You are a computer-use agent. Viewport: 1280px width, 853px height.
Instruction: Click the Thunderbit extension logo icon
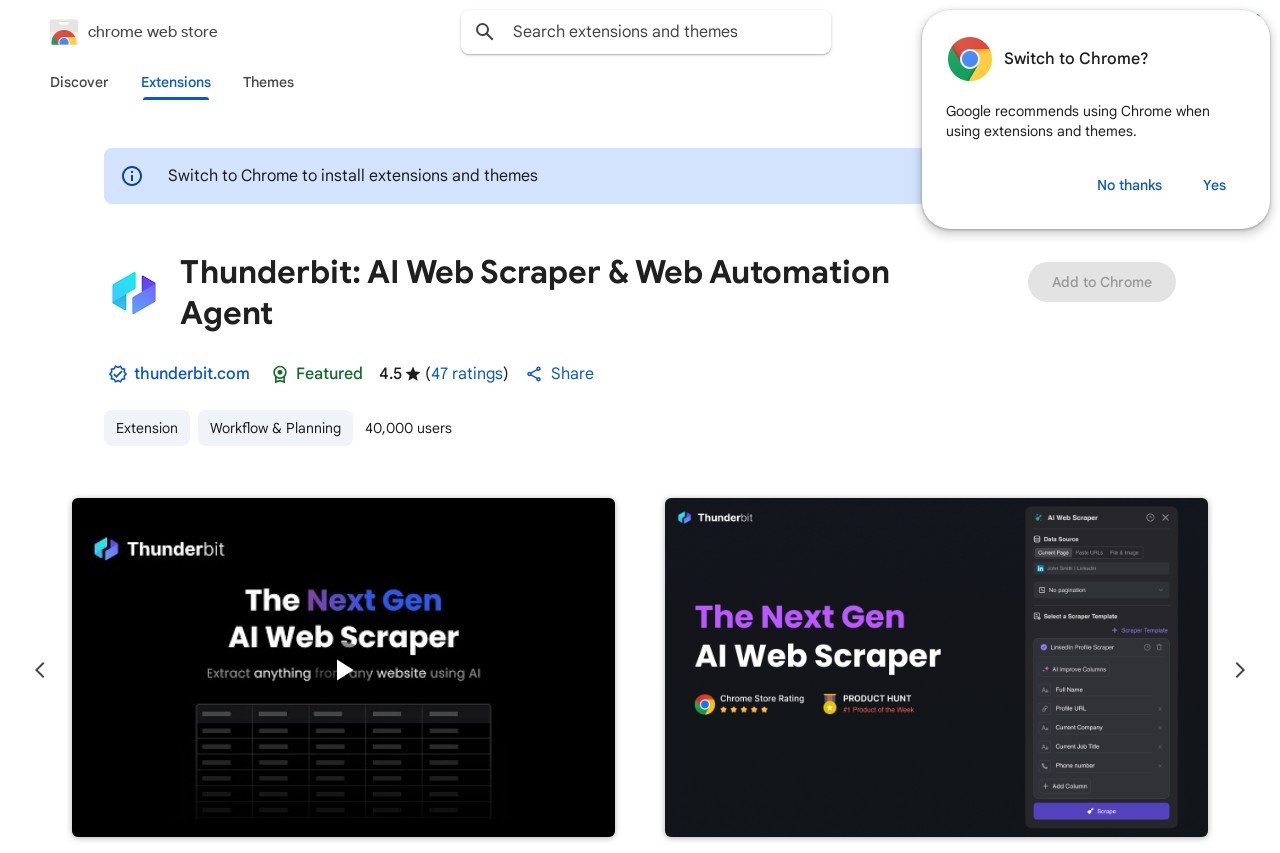134,293
